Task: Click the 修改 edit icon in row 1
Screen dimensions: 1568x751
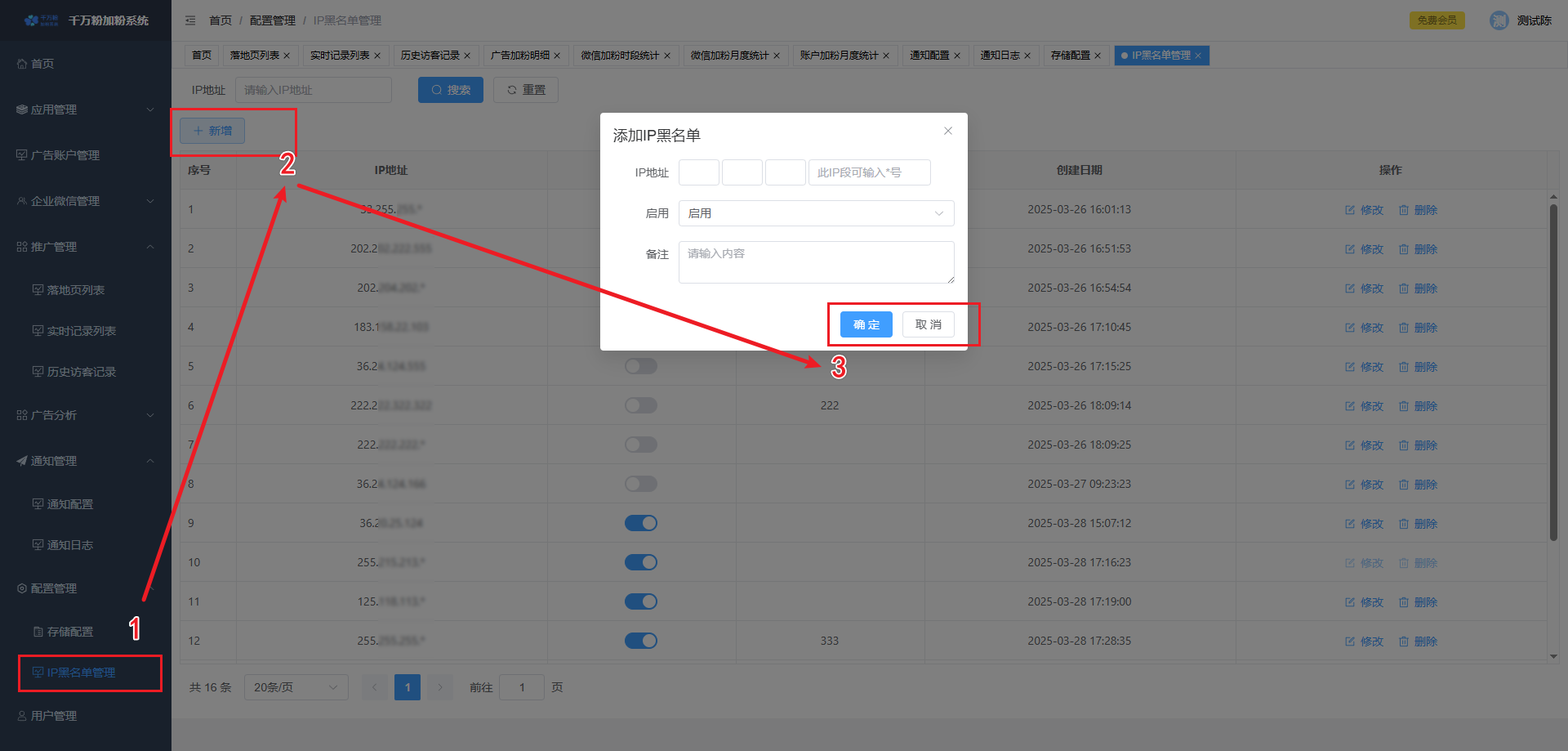Action: 1350,210
